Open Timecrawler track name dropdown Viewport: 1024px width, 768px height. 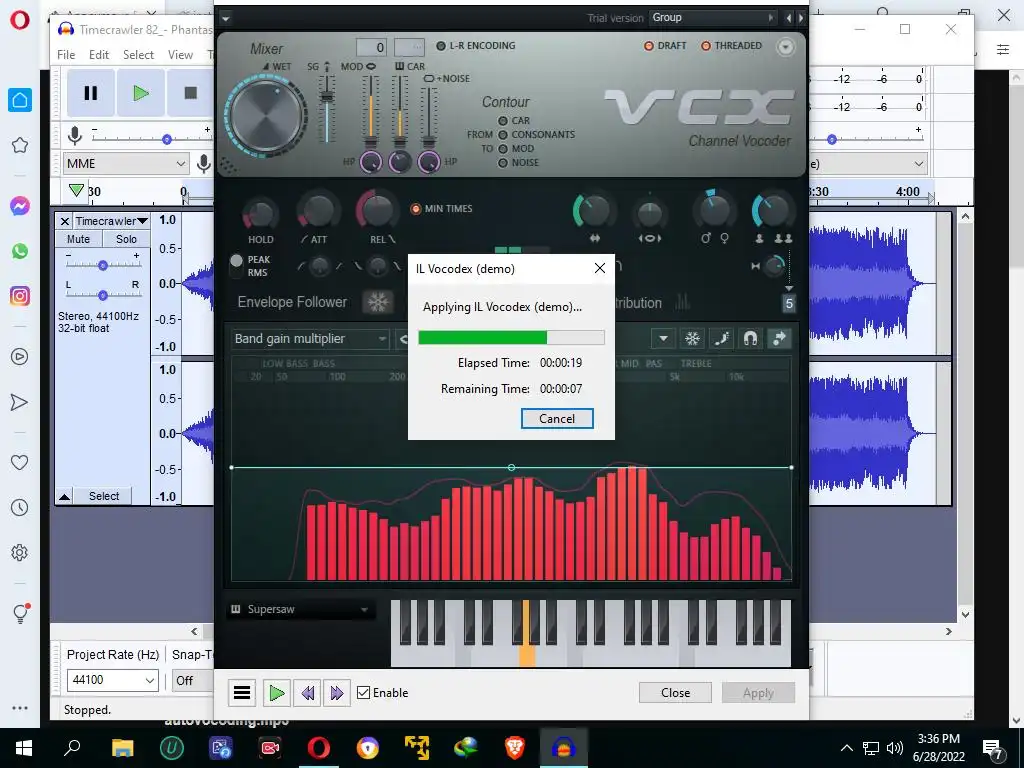click(111, 221)
